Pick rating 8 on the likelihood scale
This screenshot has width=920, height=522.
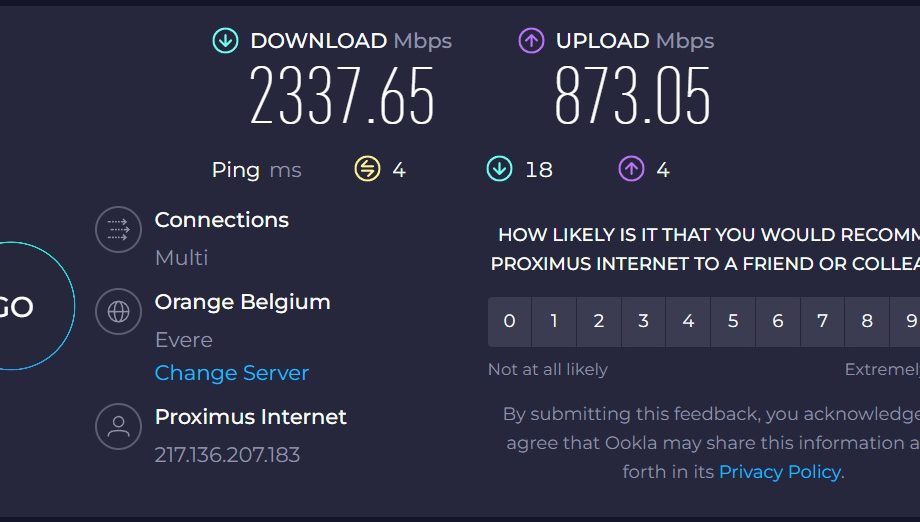pyautogui.click(x=867, y=321)
